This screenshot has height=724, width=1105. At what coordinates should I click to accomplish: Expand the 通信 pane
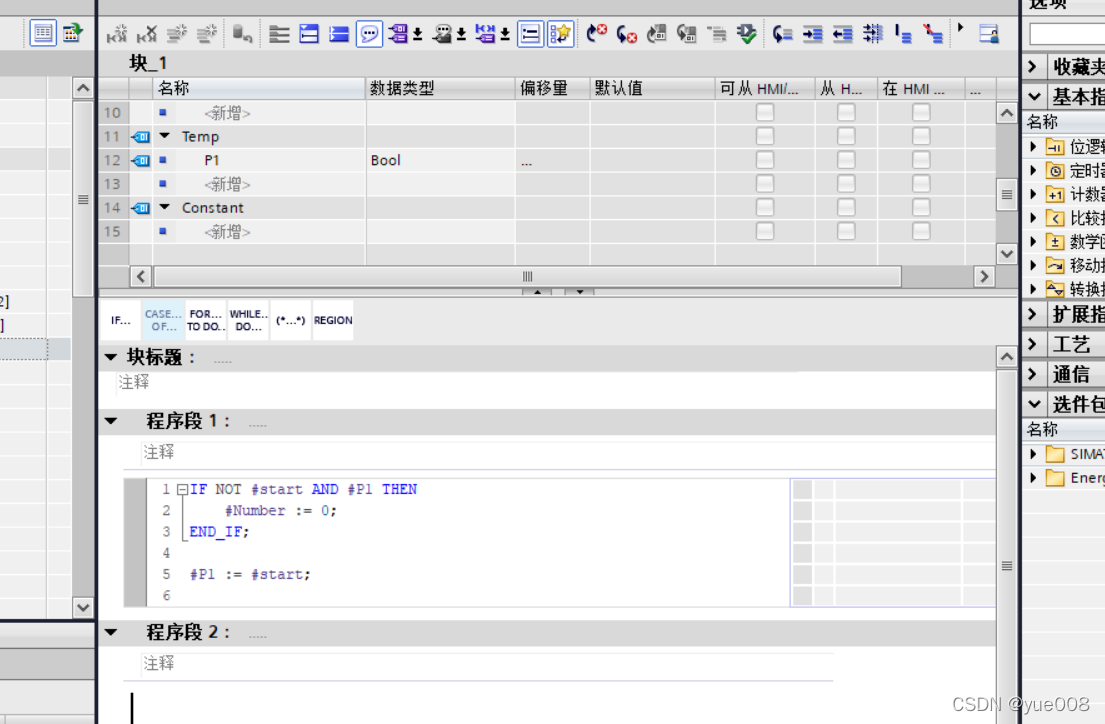pos(1032,374)
